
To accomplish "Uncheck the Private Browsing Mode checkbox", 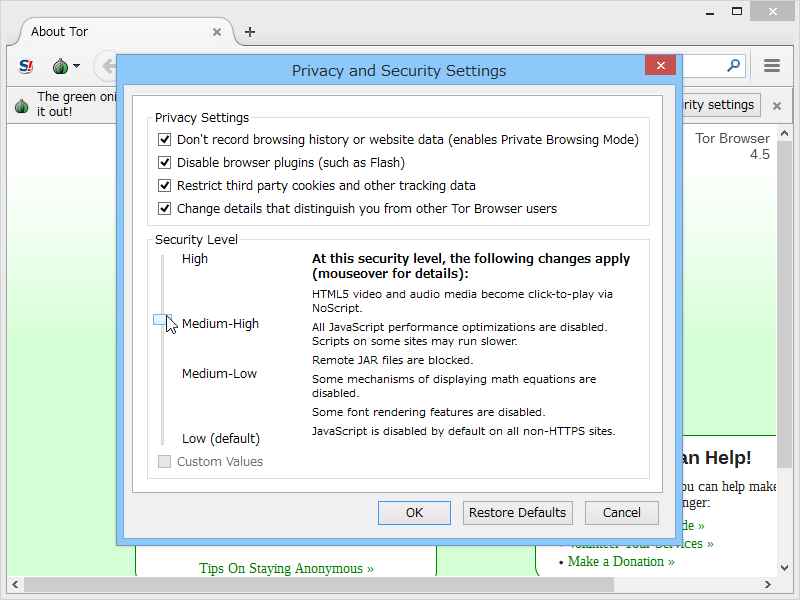I will [164, 139].
